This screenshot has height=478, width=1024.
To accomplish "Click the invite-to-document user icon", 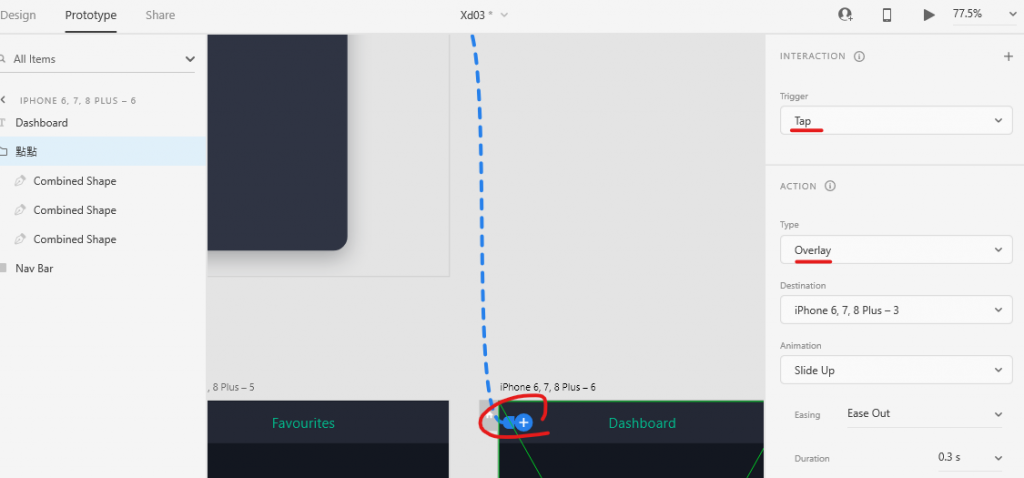I will (x=845, y=14).
